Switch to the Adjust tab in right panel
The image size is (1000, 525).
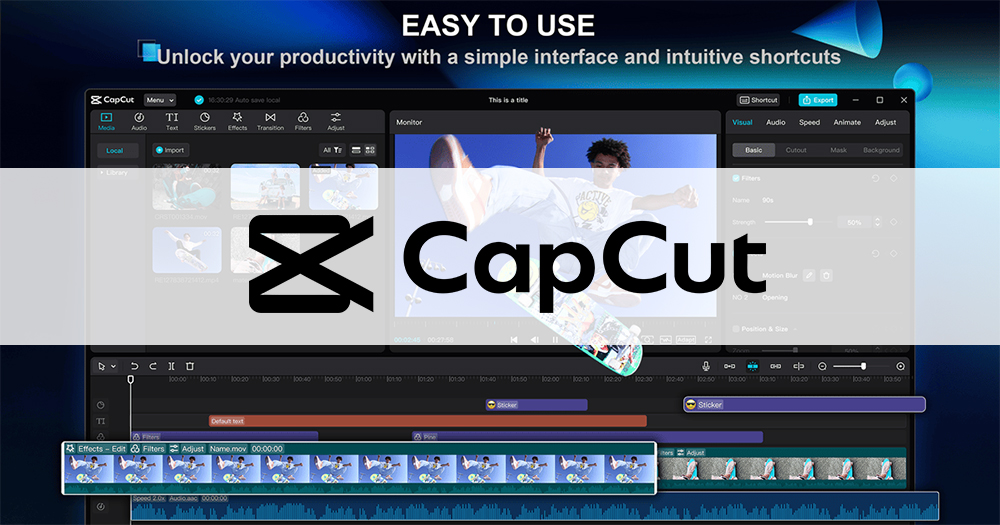click(x=885, y=122)
